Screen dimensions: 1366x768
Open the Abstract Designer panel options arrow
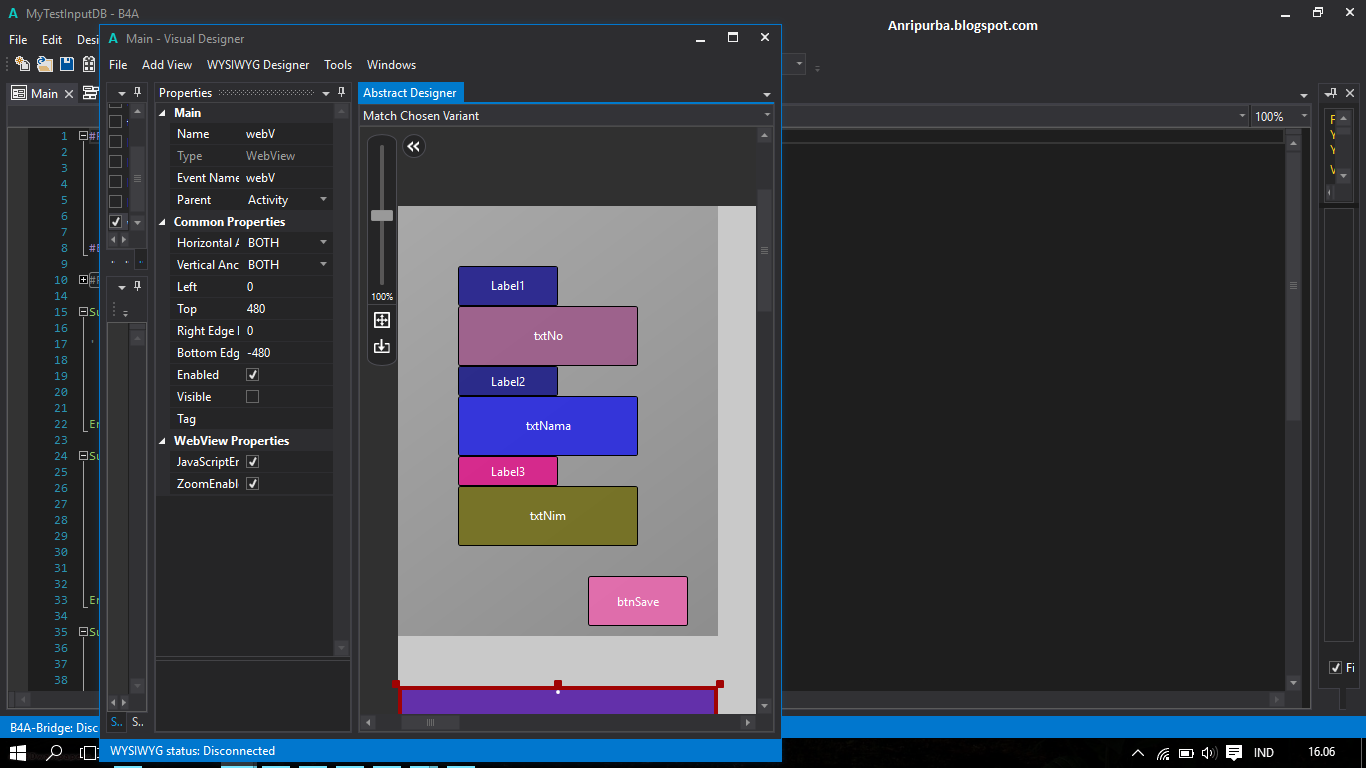767,94
